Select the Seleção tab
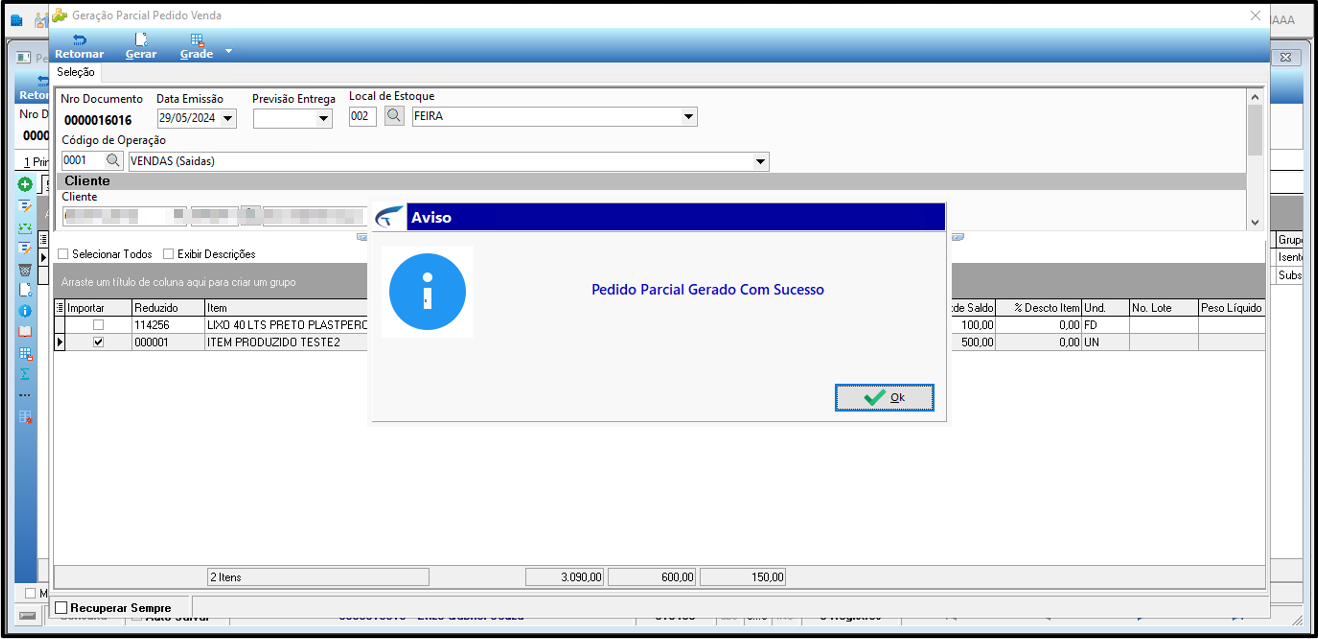The width and height of the screenshot is (1318, 639). [76, 73]
